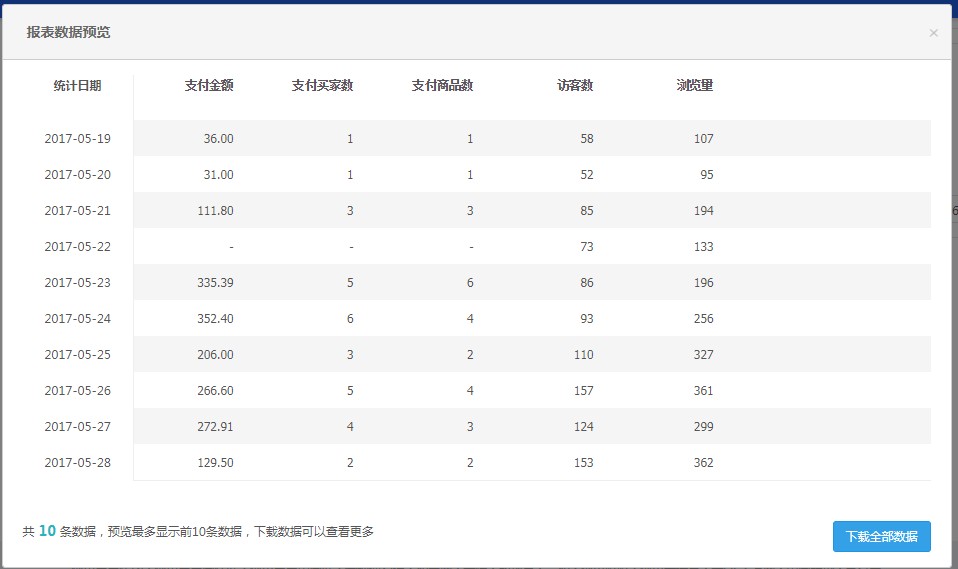Click visitor count 110 for 2017-05-25
The image size is (958, 569).
[583, 355]
